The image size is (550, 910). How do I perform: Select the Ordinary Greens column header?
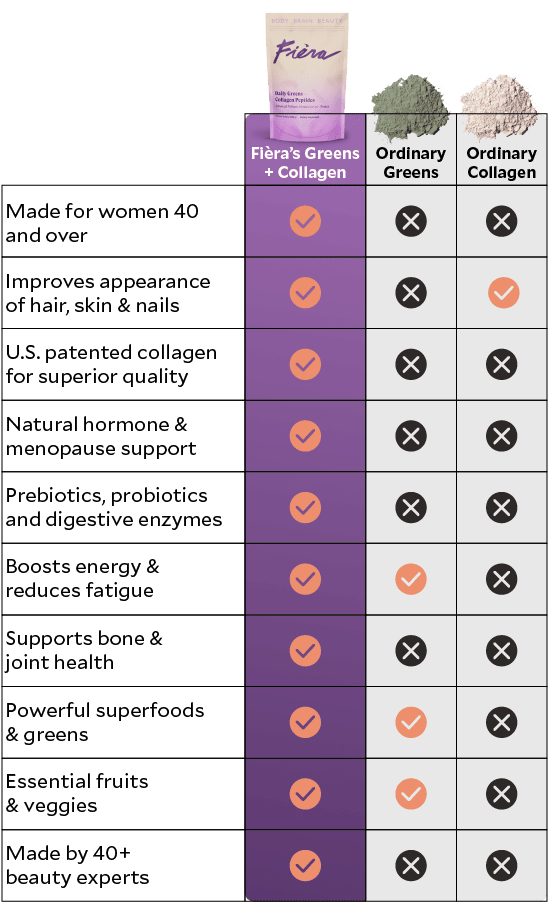pos(411,162)
